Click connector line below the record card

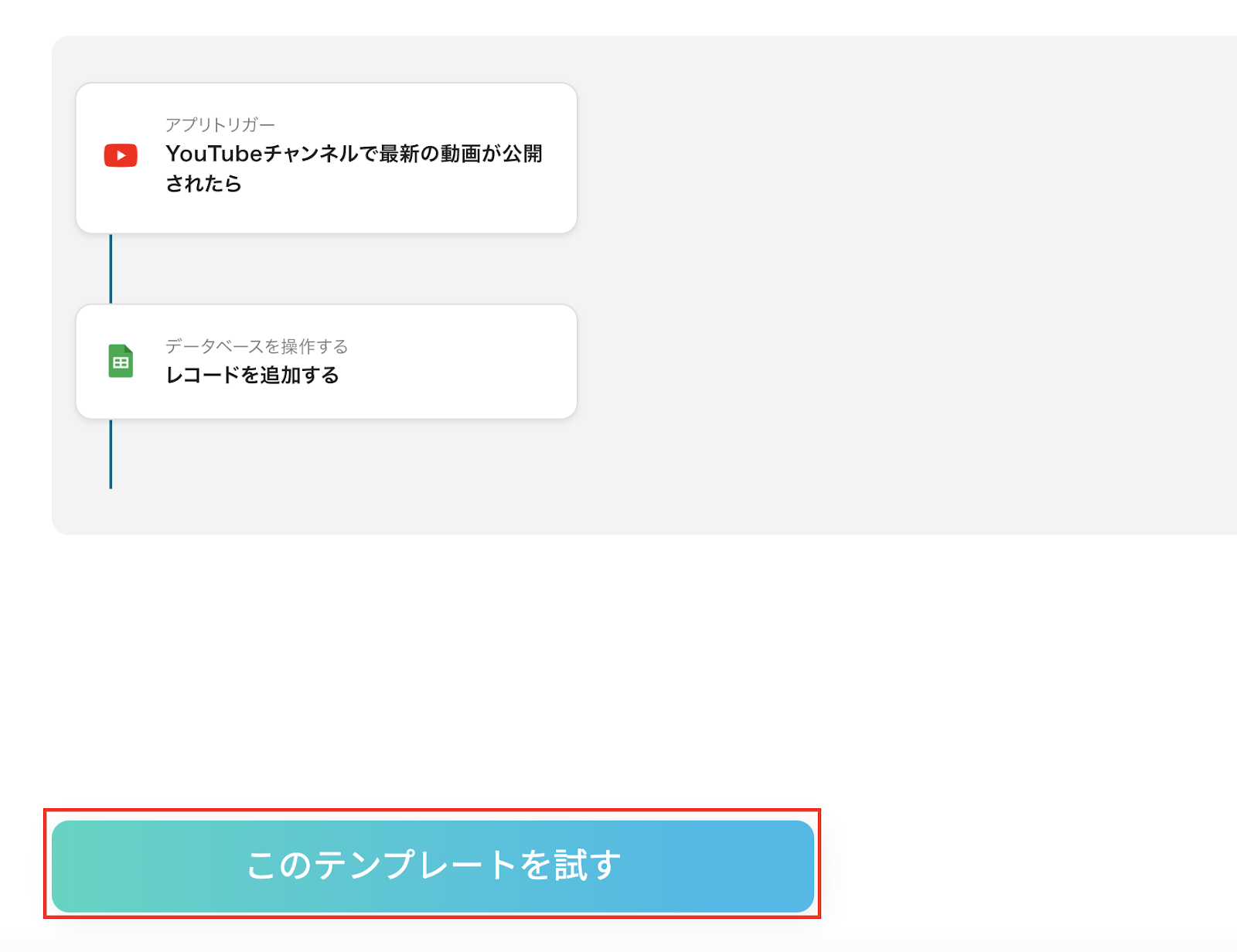click(x=111, y=454)
